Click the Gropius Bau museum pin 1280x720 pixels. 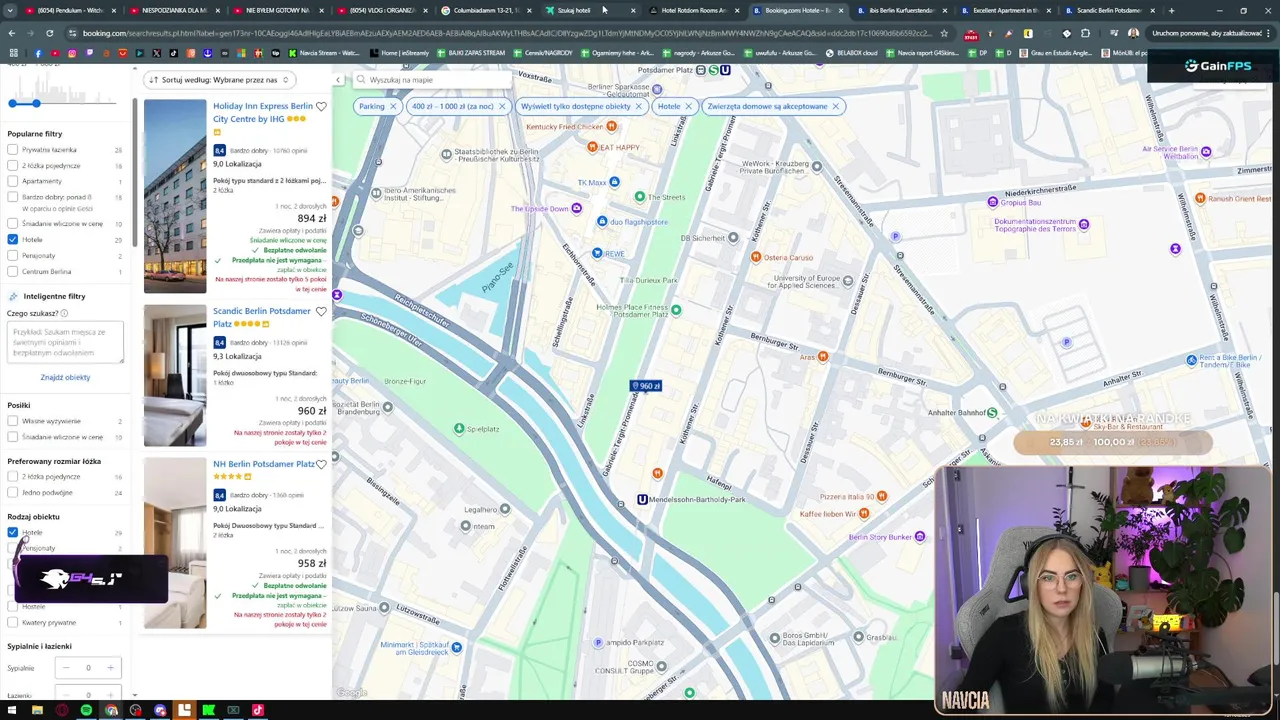click(992, 202)
